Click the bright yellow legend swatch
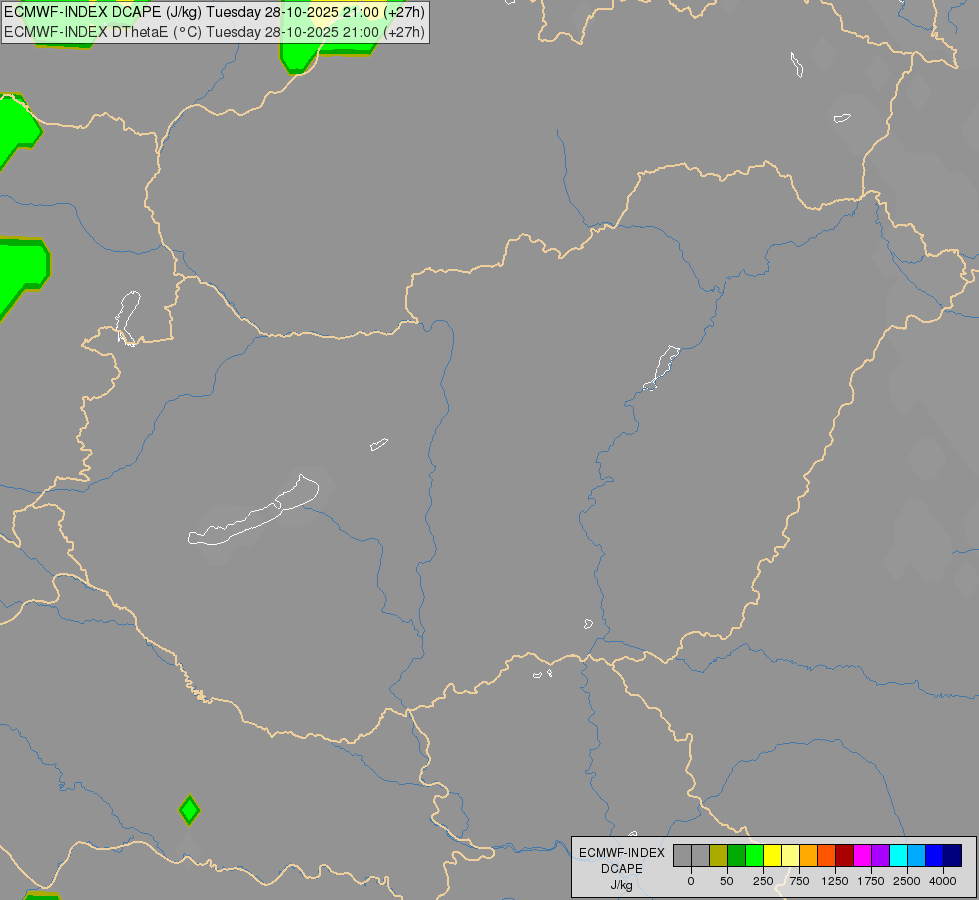This screenshot has height=900, width=979. tap(773, 856)
